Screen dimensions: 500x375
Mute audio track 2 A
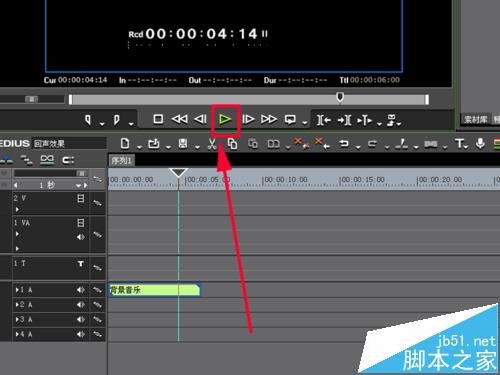(81, 305)
